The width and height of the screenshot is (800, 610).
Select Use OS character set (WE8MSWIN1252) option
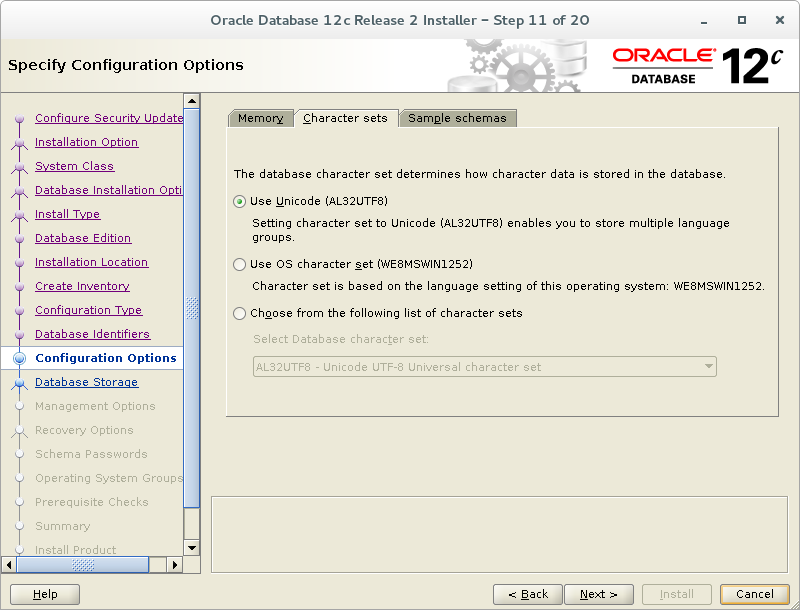point(239,264)
